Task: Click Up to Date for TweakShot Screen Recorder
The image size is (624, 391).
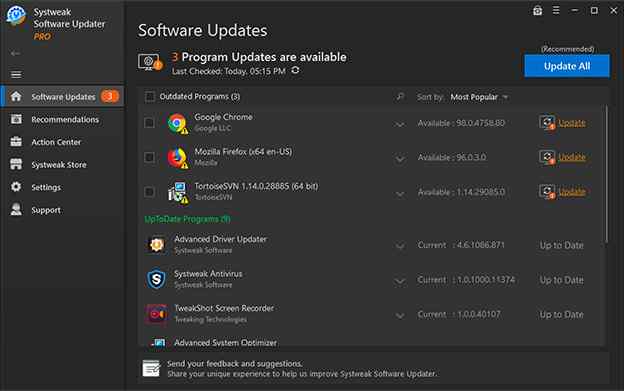Action: click(x=562, y=315)
